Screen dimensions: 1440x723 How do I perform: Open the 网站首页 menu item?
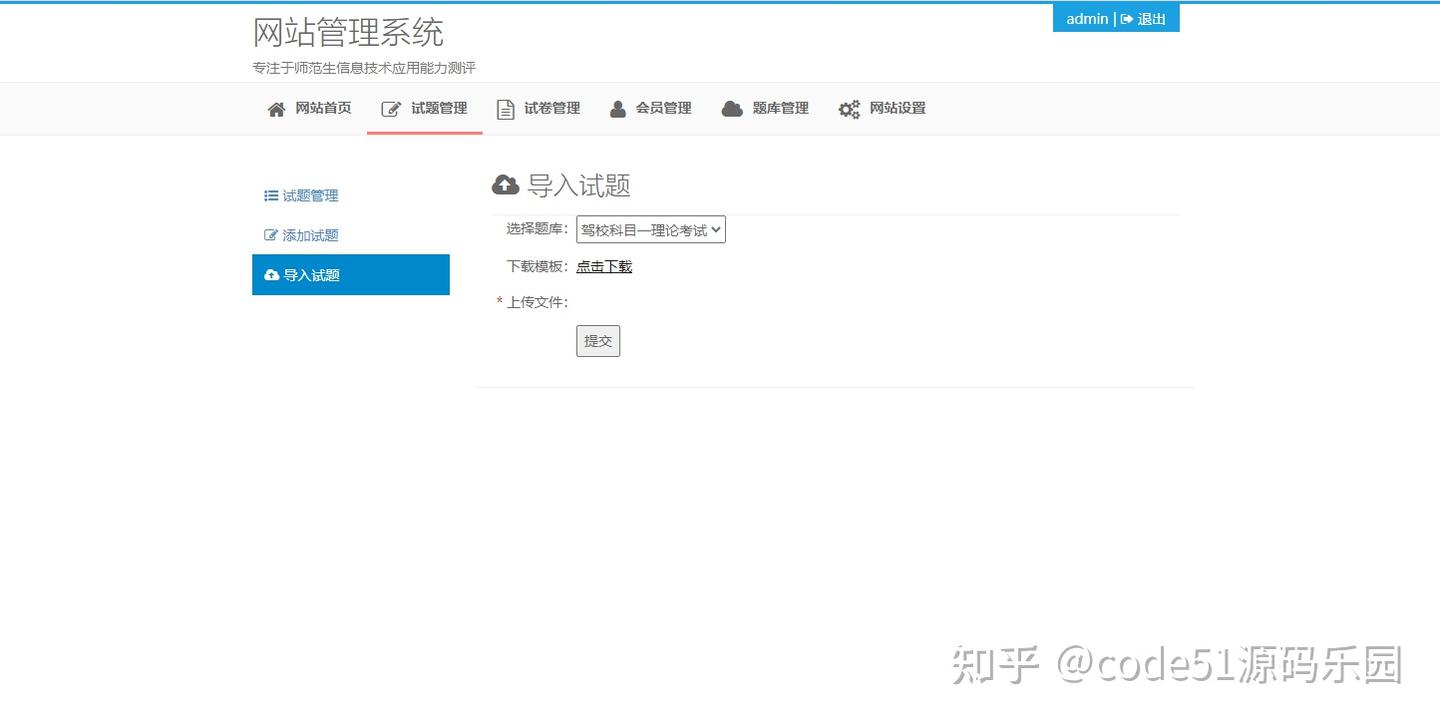[x=320, y=108]
